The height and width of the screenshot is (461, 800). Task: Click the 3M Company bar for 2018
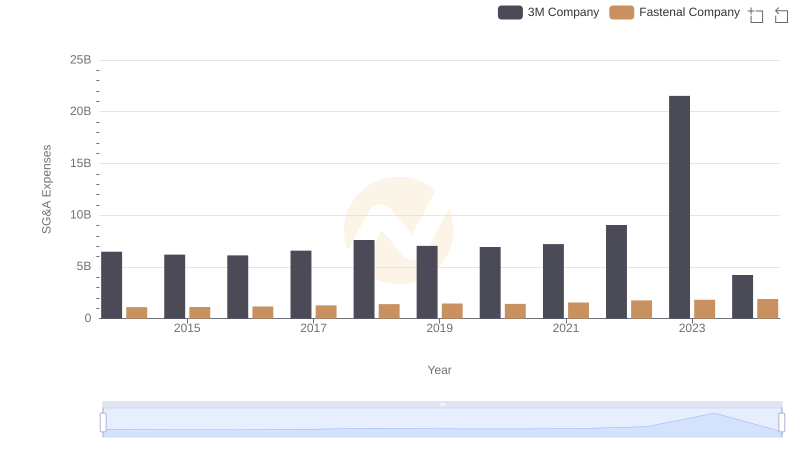coord(364,279)
